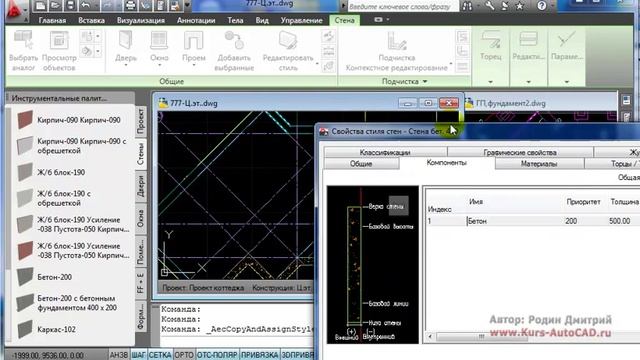Click the Редакти... ribbon button
Screen dimensions: 640x360
(x=529, y=46)
